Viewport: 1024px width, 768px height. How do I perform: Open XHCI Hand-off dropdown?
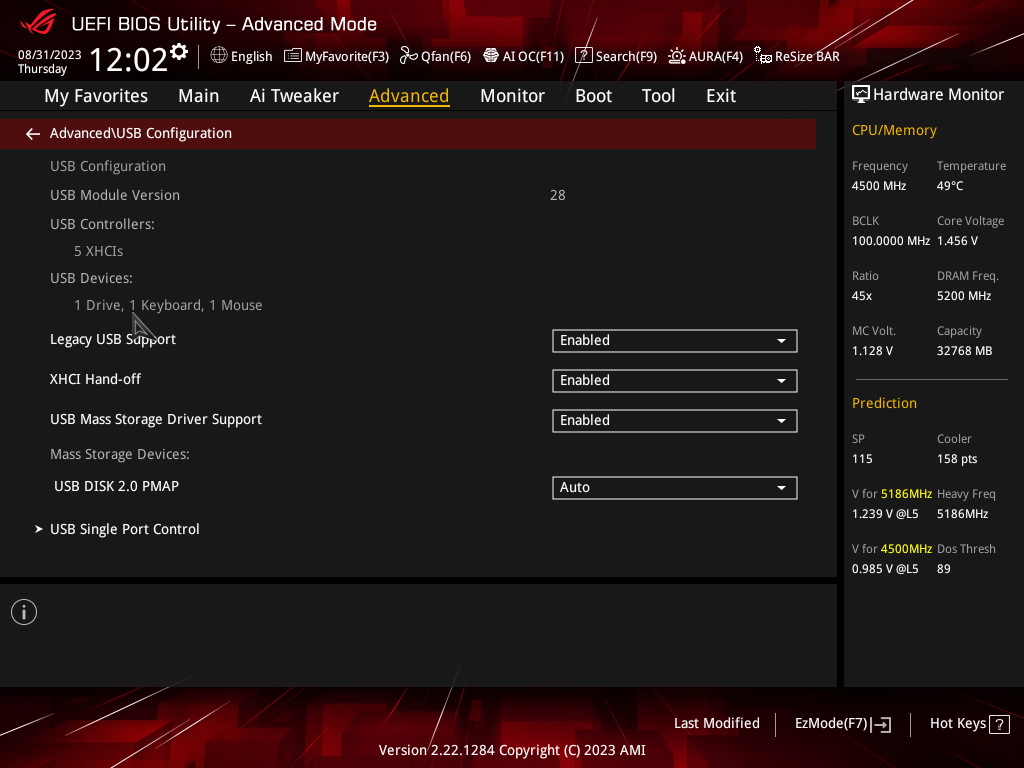point(675,381)
